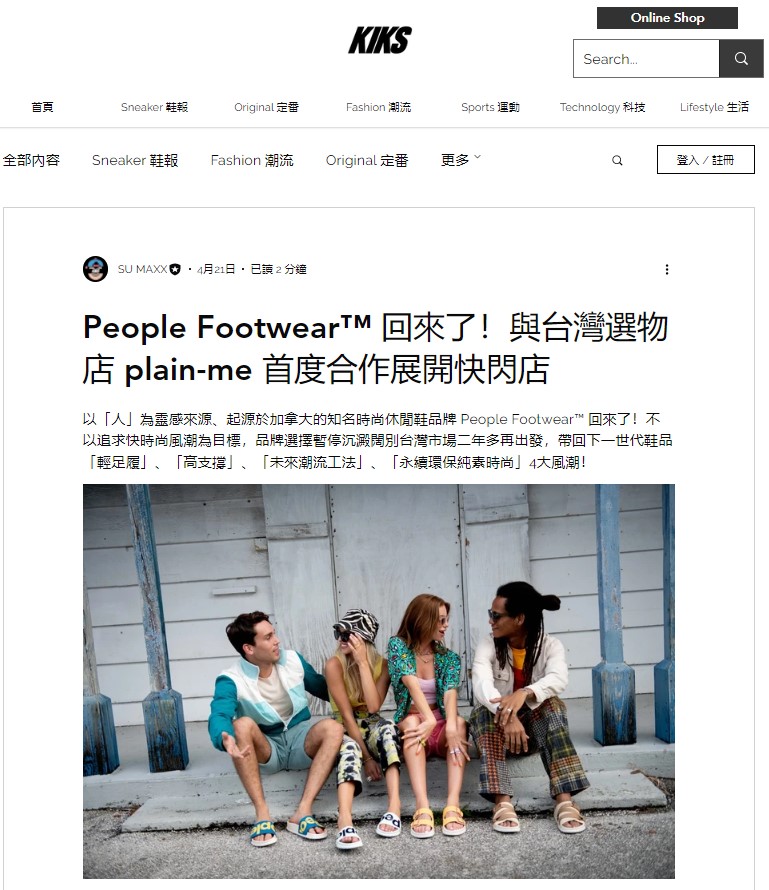Open Lifestyle 生活 in the navigation bar
This screenshot has height=890, width=769.
pos(715,107)
